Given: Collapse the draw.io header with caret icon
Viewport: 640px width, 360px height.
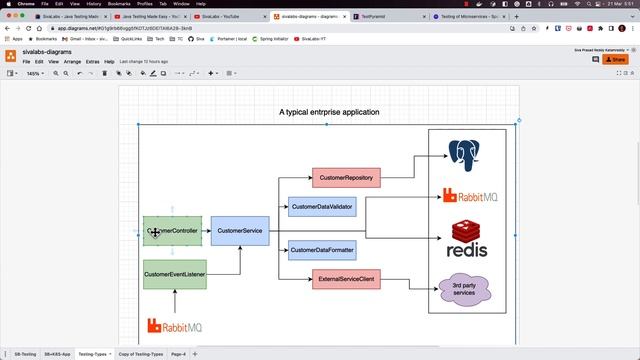Looking at the screenshot, I should click(632, 73).
